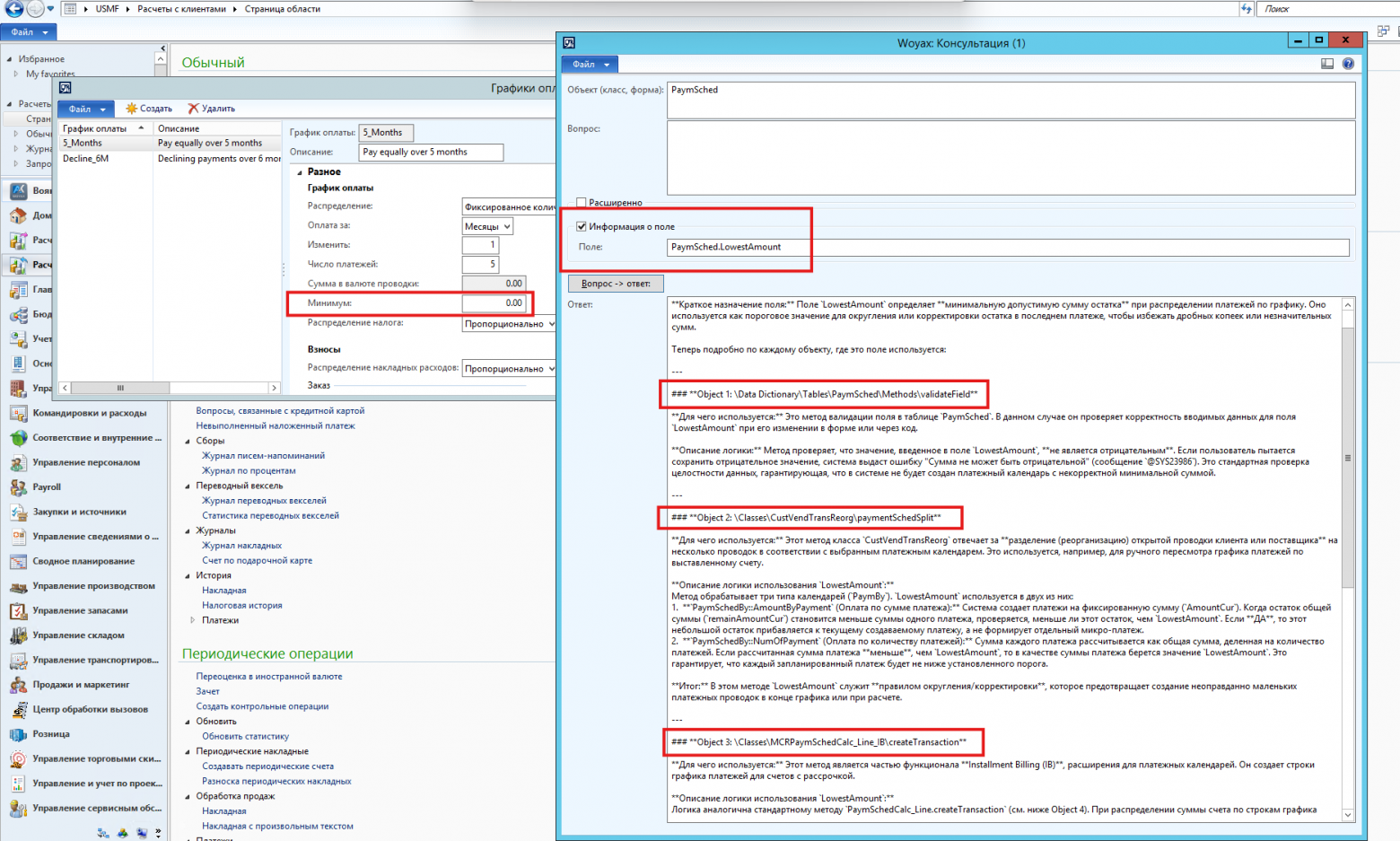
Task: Expand the Платежи tree item under История
Action: (x=193, y=620)
